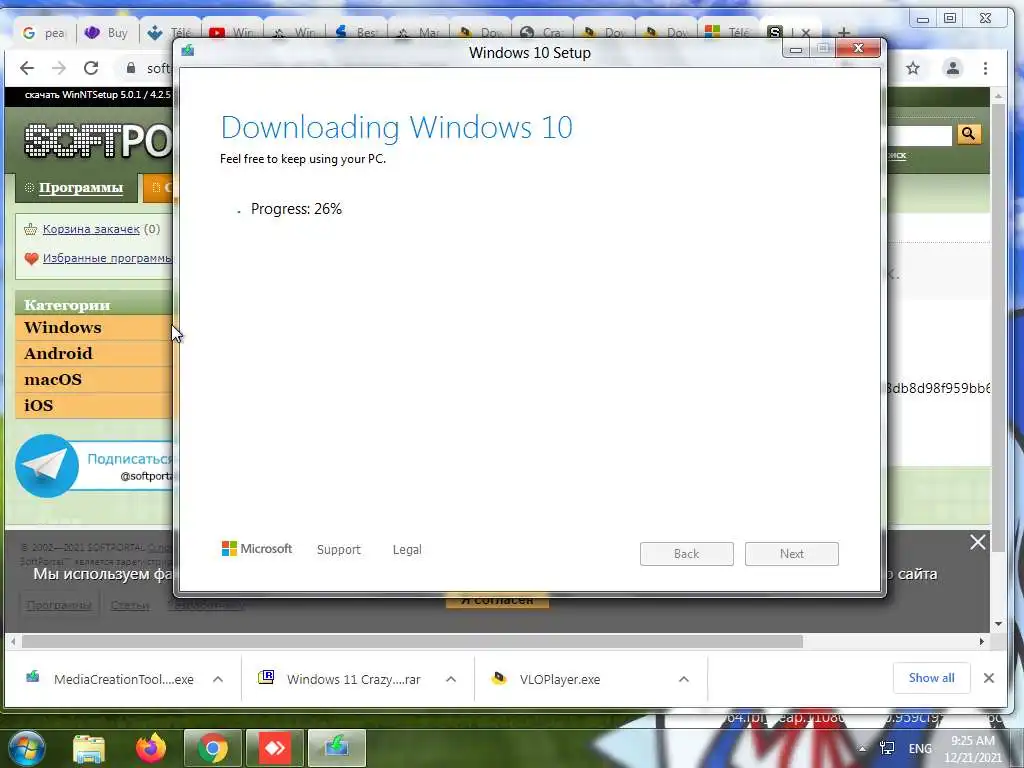Screen dimensions: 1024x768
Task: Open the Chrome profile avatar
Action: (953, 68)
